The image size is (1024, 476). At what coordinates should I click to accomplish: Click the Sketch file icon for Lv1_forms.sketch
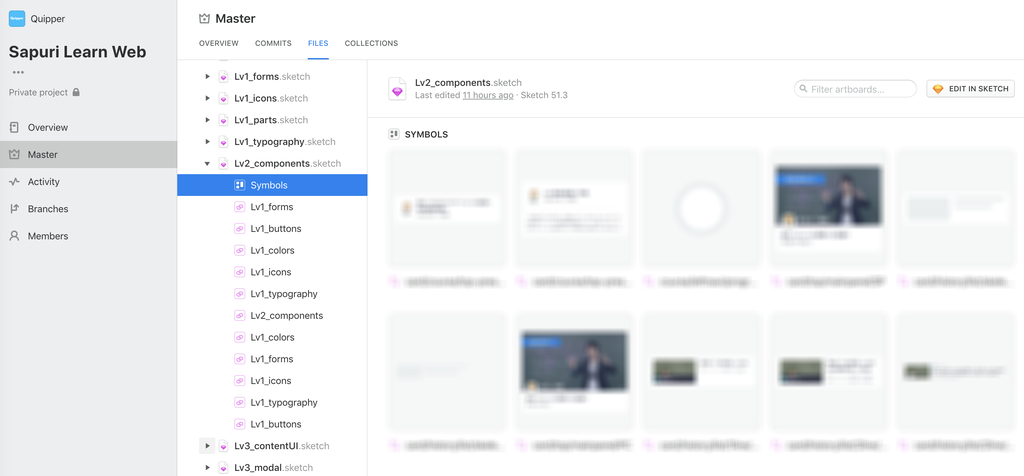click(223, 76)
